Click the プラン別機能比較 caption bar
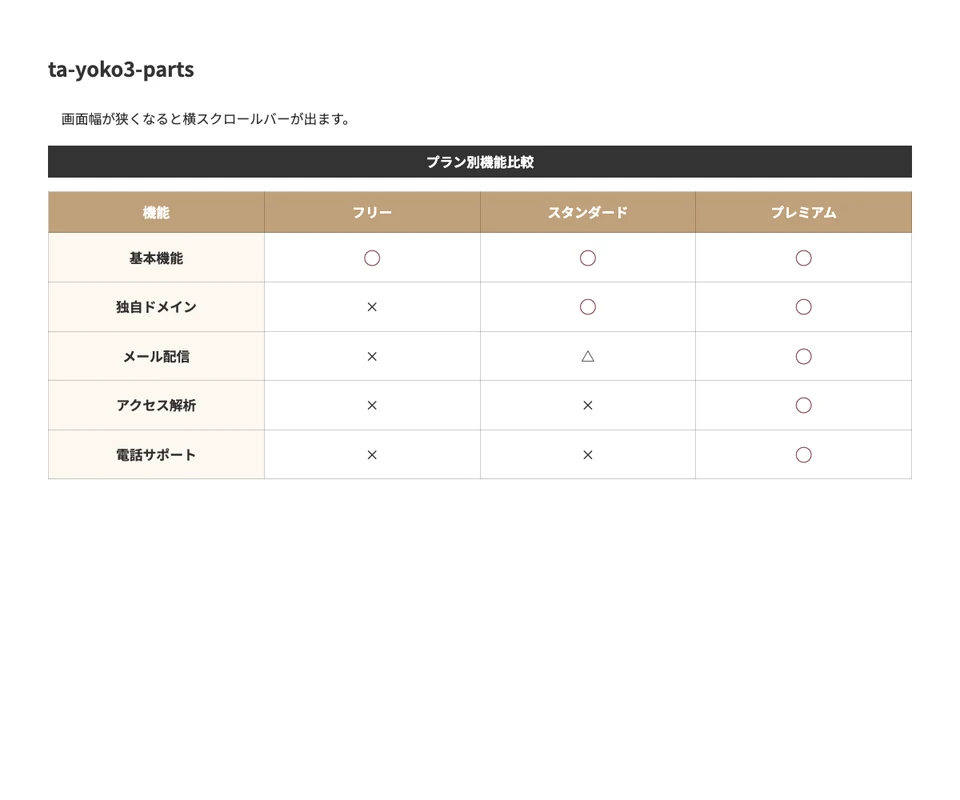Viewport: 960px width, 800px height. pos(480,162)
